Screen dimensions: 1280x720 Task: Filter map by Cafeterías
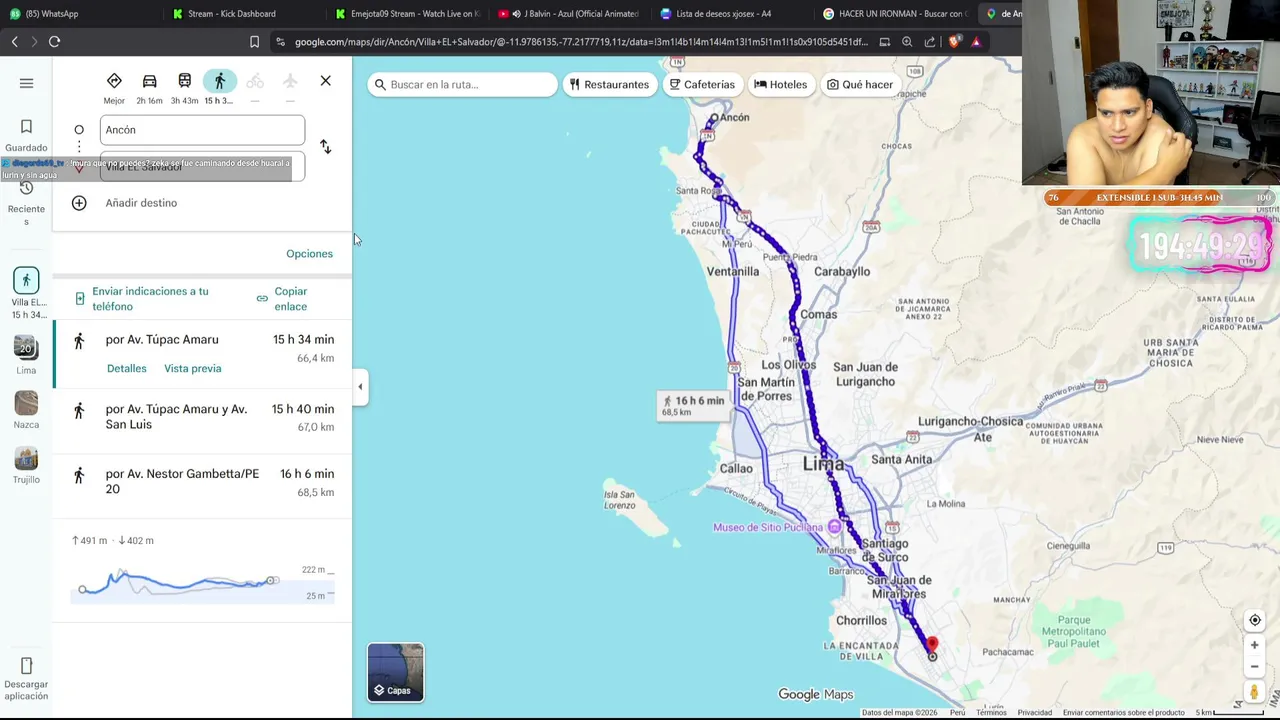point(702,85)
